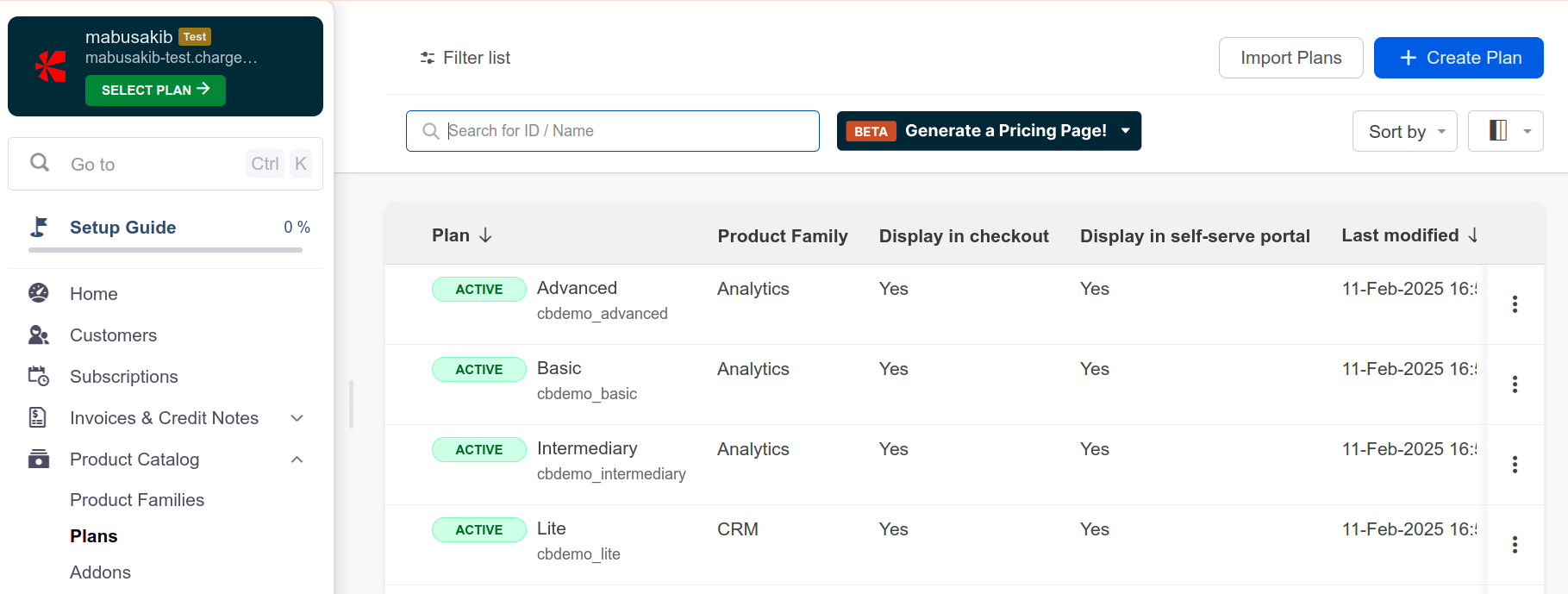Open the Sort by dropdown
Screen dimensions: 1568x594
point(1404,131)
